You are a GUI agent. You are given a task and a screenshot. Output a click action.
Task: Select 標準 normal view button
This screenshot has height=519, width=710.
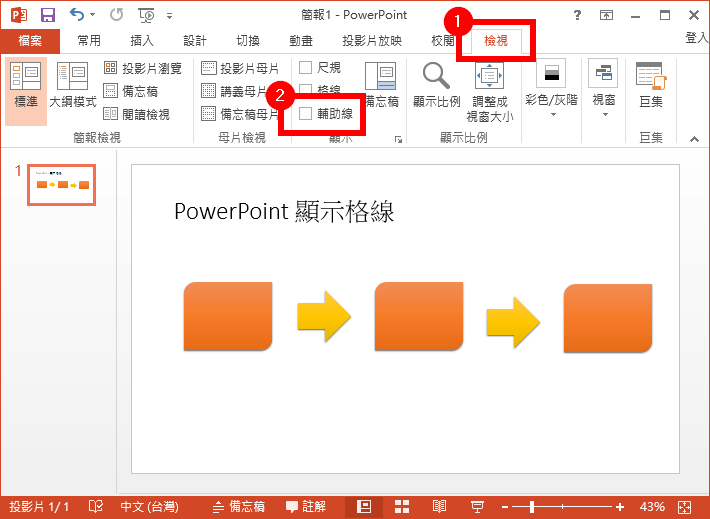coord(26,91)
